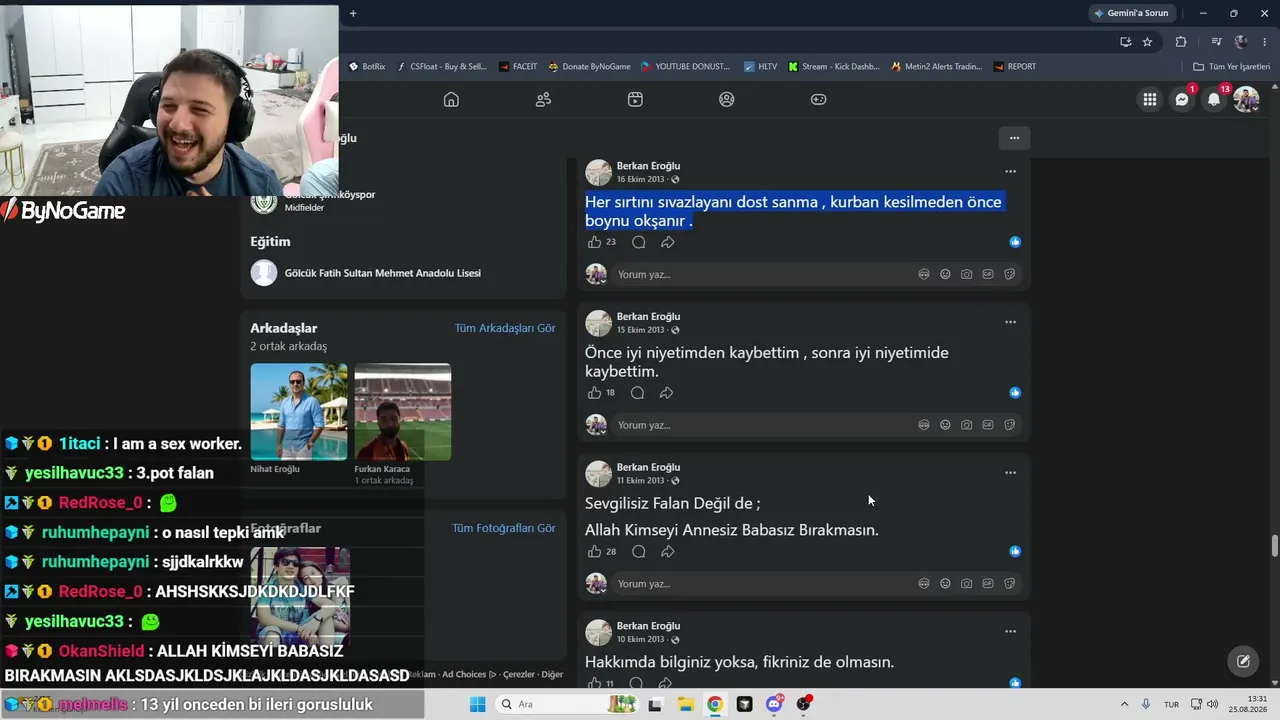Screen dimensions: 1280x720
Task: Open Furkan Karaca friend thumbnail
Action: [x=403, y=412]
